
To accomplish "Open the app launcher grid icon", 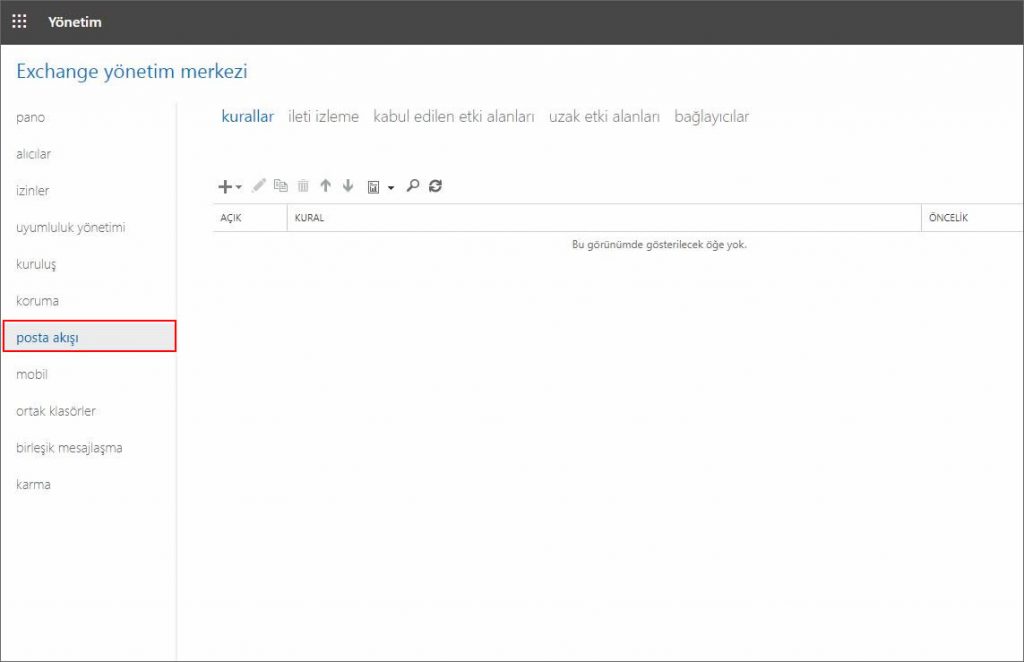I will 20,22.
